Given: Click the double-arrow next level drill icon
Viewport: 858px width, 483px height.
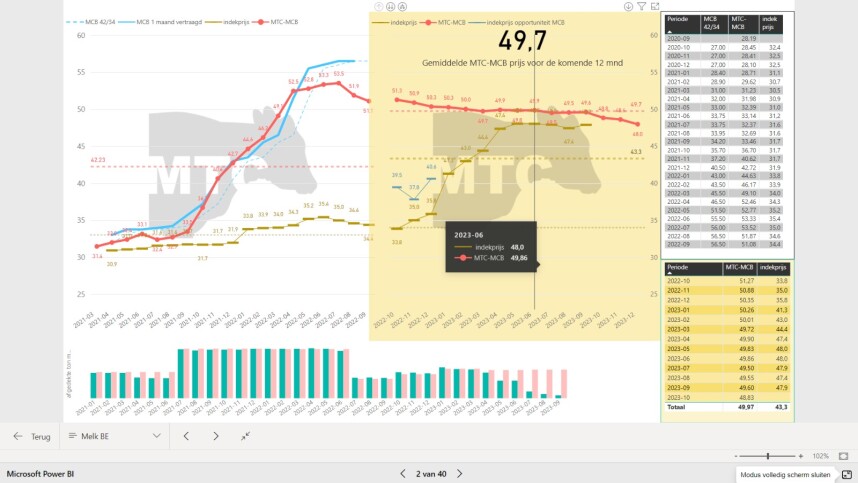Looking at the screenshot, I should click(391, 7).
